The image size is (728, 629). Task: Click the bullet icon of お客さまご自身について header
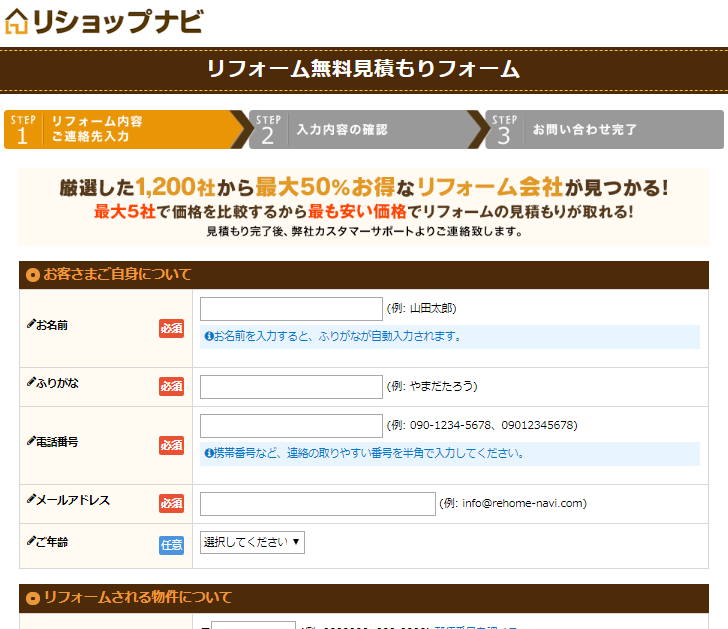point(33,275)
